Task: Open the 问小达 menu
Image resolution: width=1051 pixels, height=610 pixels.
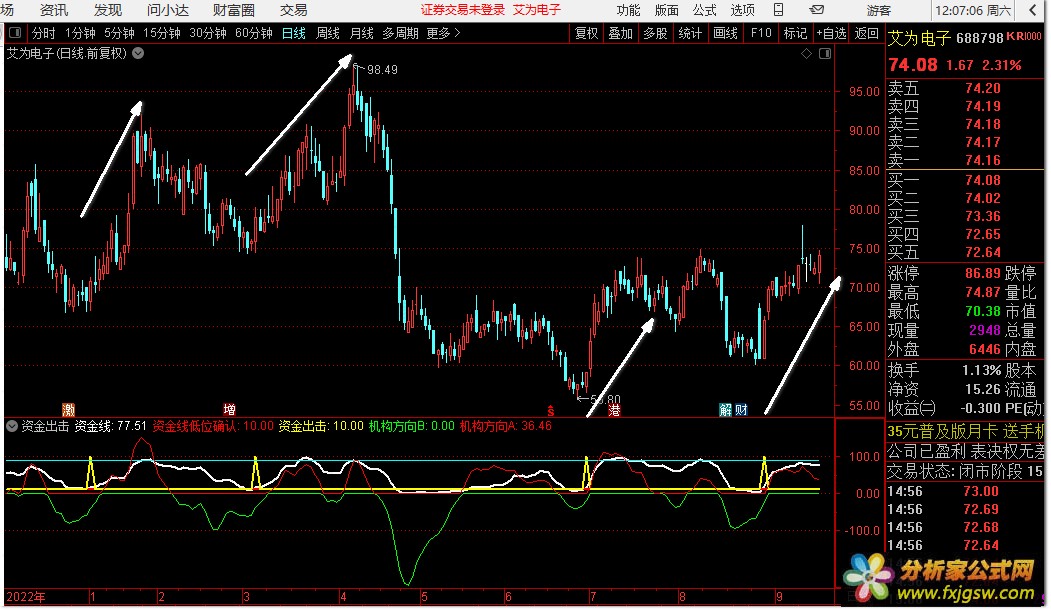Action: (168, 10)
